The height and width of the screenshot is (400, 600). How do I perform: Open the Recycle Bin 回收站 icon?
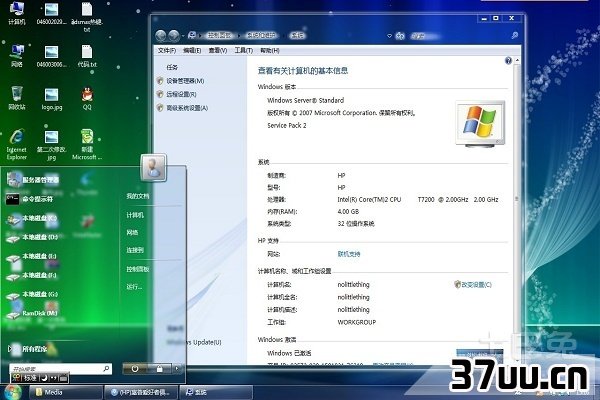[17, 98]
